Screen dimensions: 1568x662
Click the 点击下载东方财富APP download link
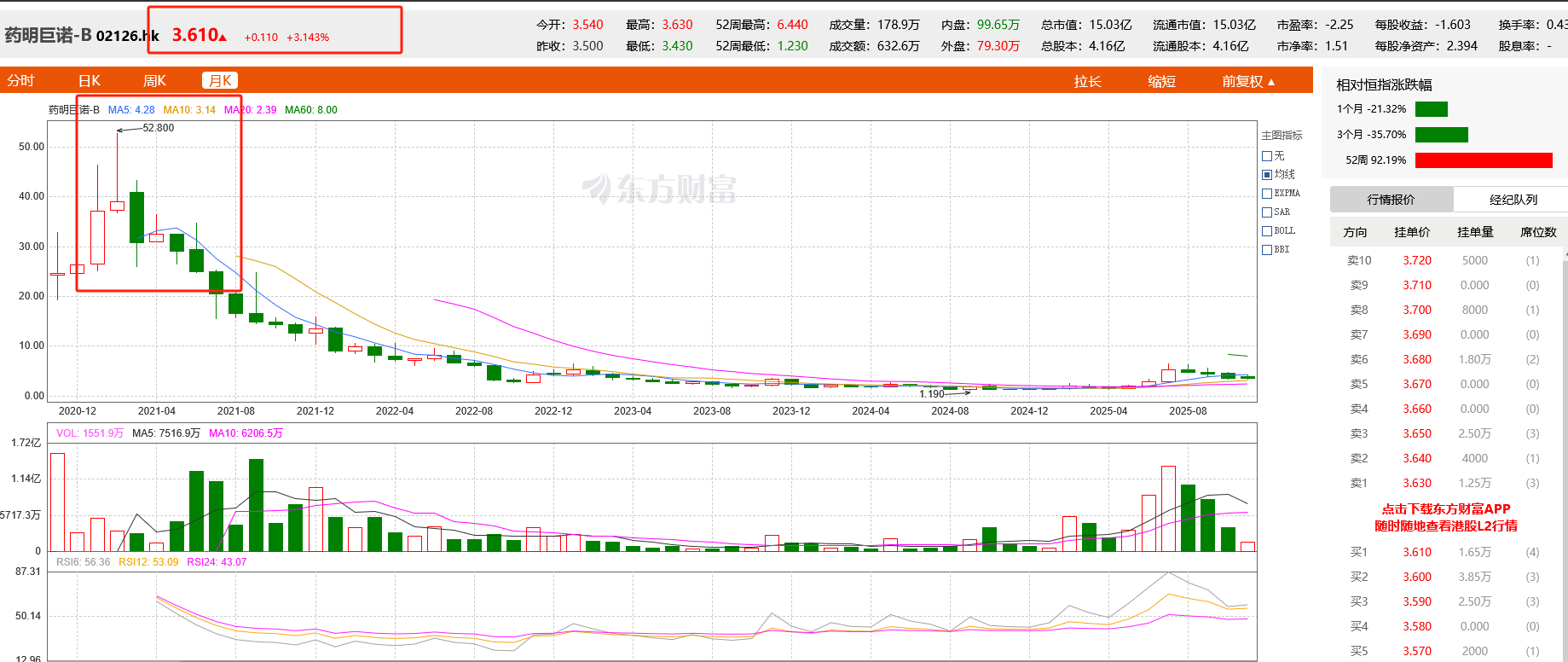[x=1446, y=509]
